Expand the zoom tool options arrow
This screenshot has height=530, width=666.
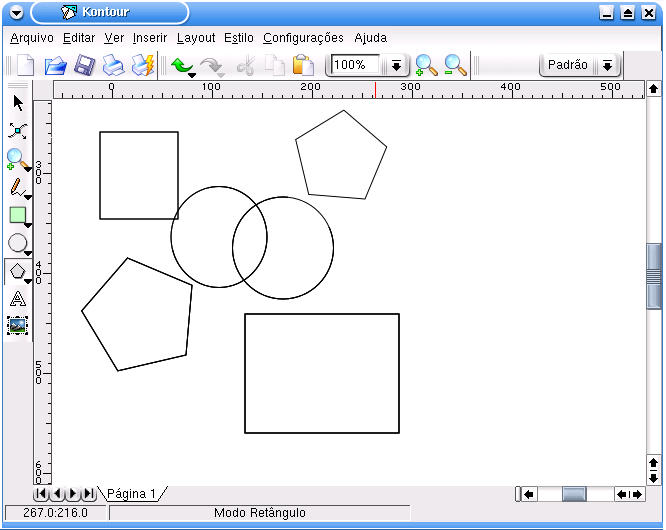[28, 169]
